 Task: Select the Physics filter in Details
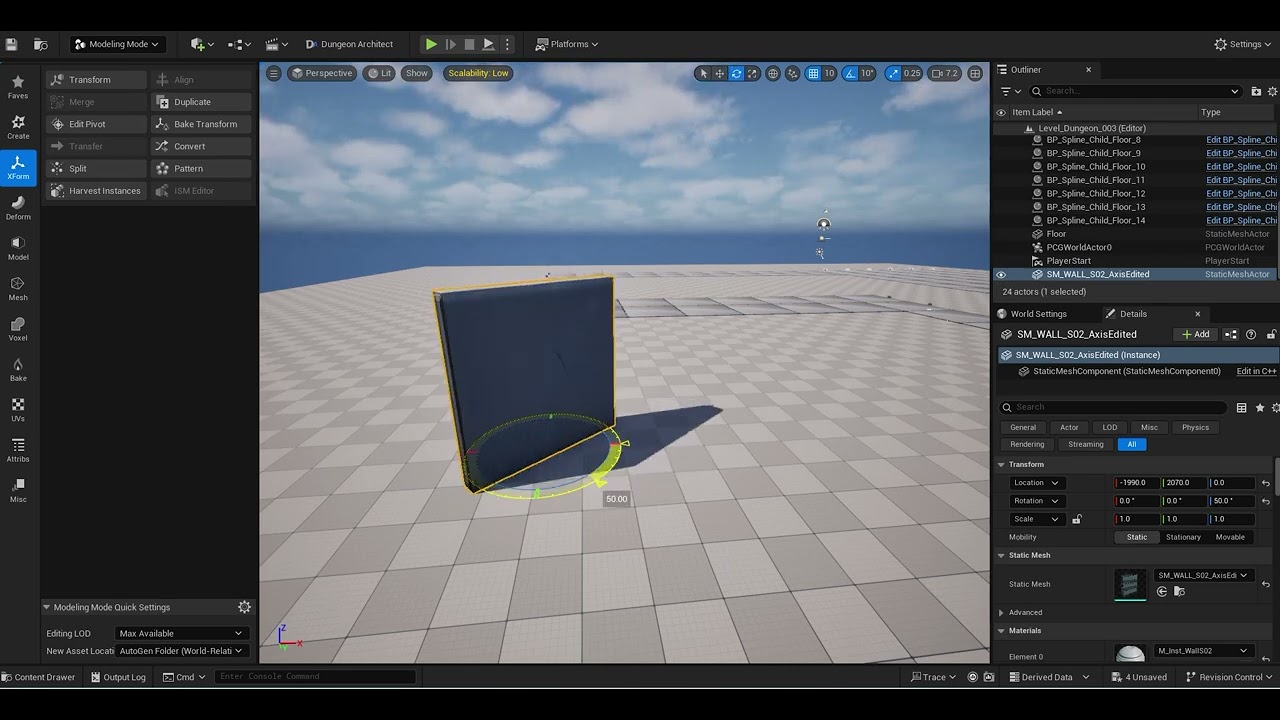(1195, 427)
